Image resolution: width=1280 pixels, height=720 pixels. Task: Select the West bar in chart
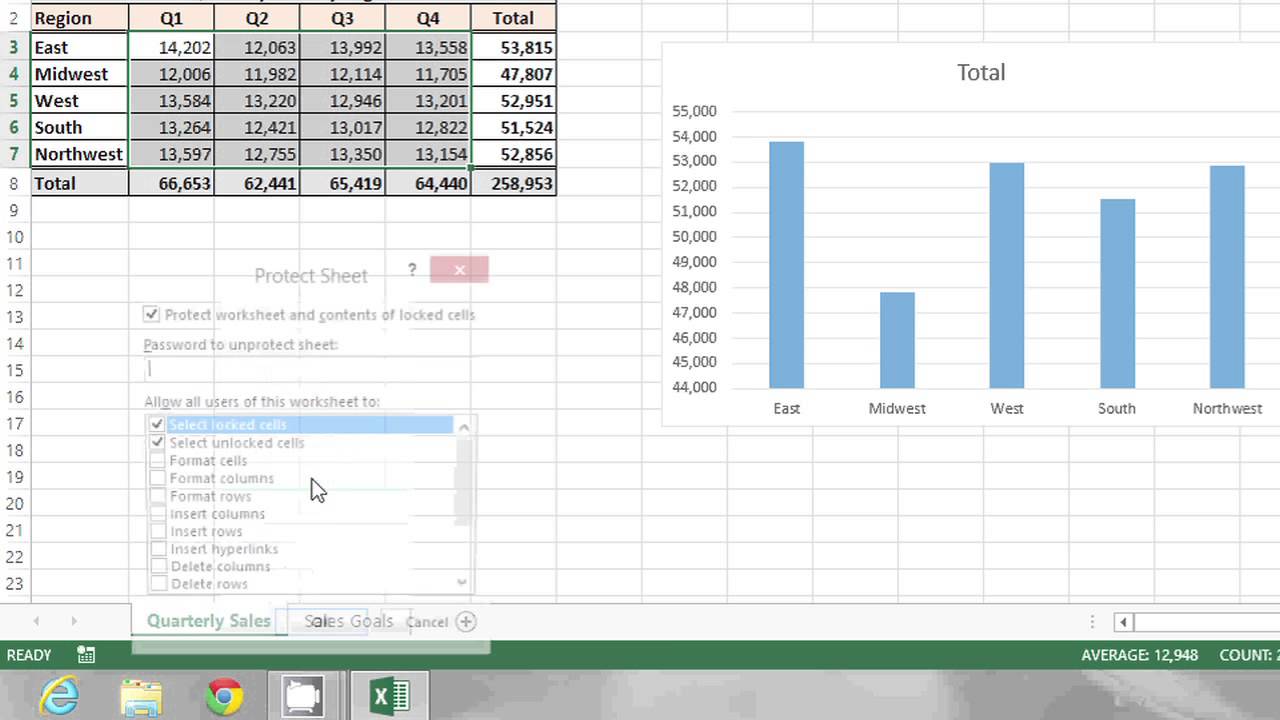pos(1007,275)
